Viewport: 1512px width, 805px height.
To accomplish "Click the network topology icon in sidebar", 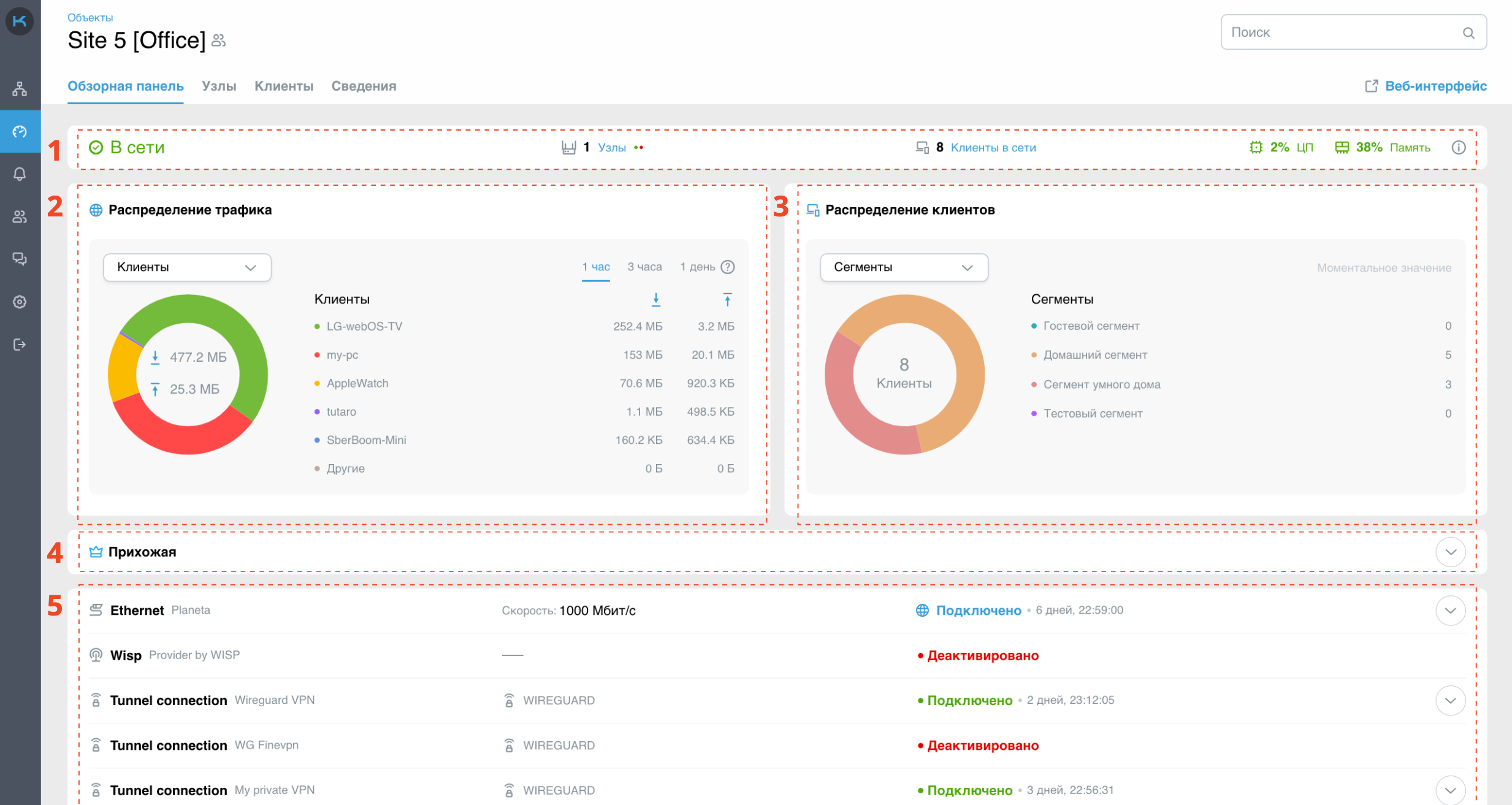I will [x=20, y=89].
